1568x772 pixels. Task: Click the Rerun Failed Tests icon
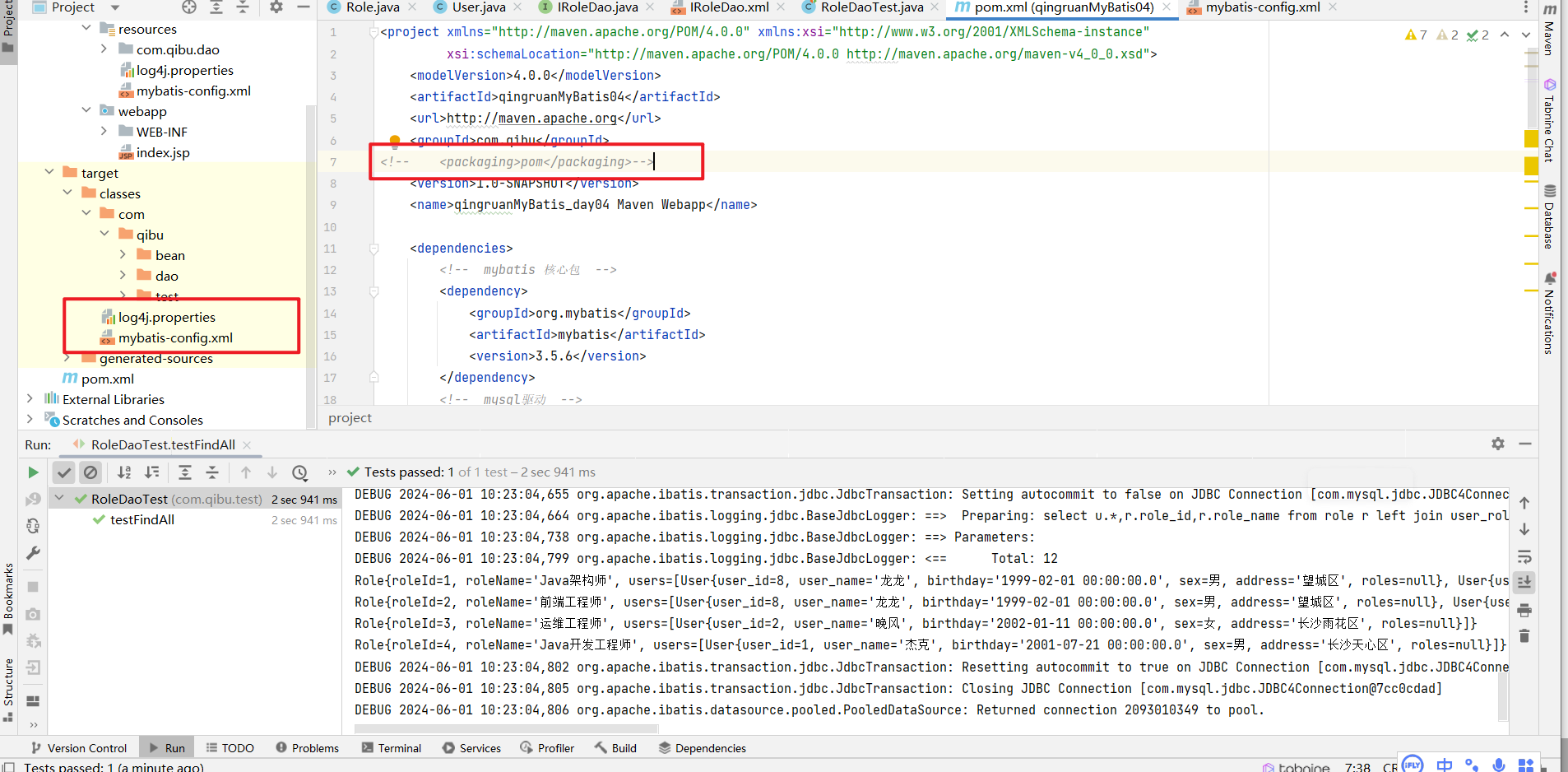click(x=33, y=499)
